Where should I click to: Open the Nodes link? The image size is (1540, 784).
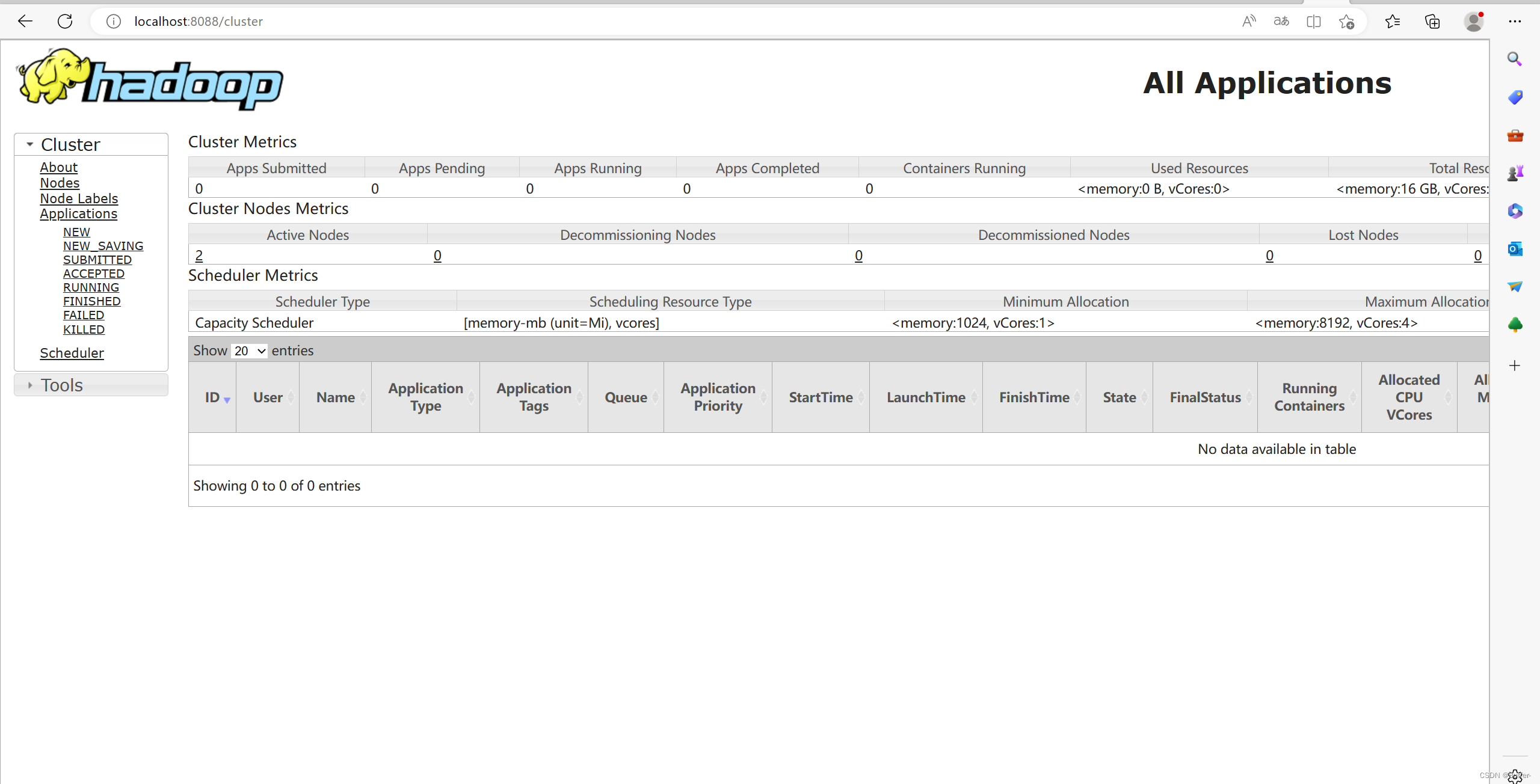(60, 183)
